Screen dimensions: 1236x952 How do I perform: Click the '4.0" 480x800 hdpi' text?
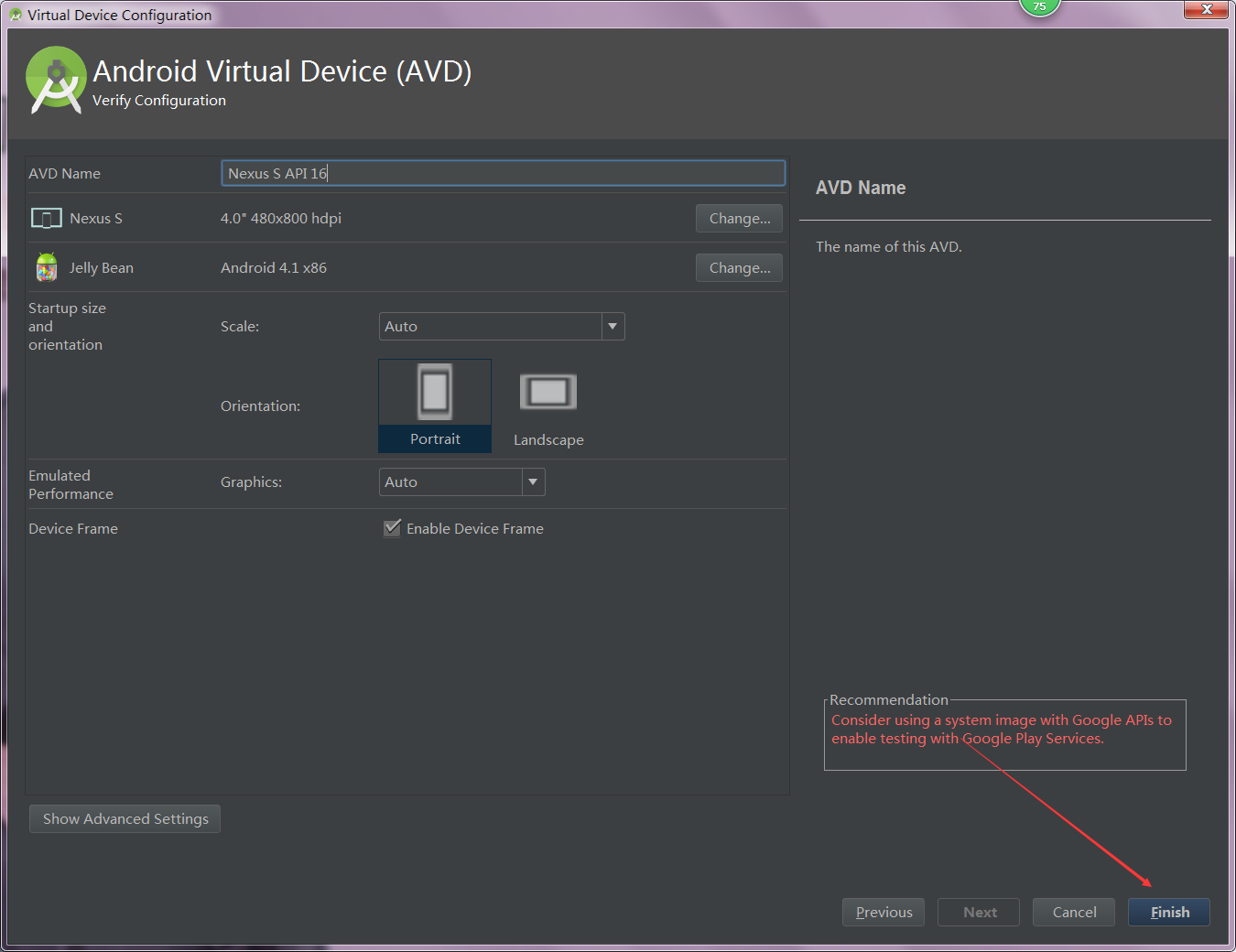coord(281,218)
